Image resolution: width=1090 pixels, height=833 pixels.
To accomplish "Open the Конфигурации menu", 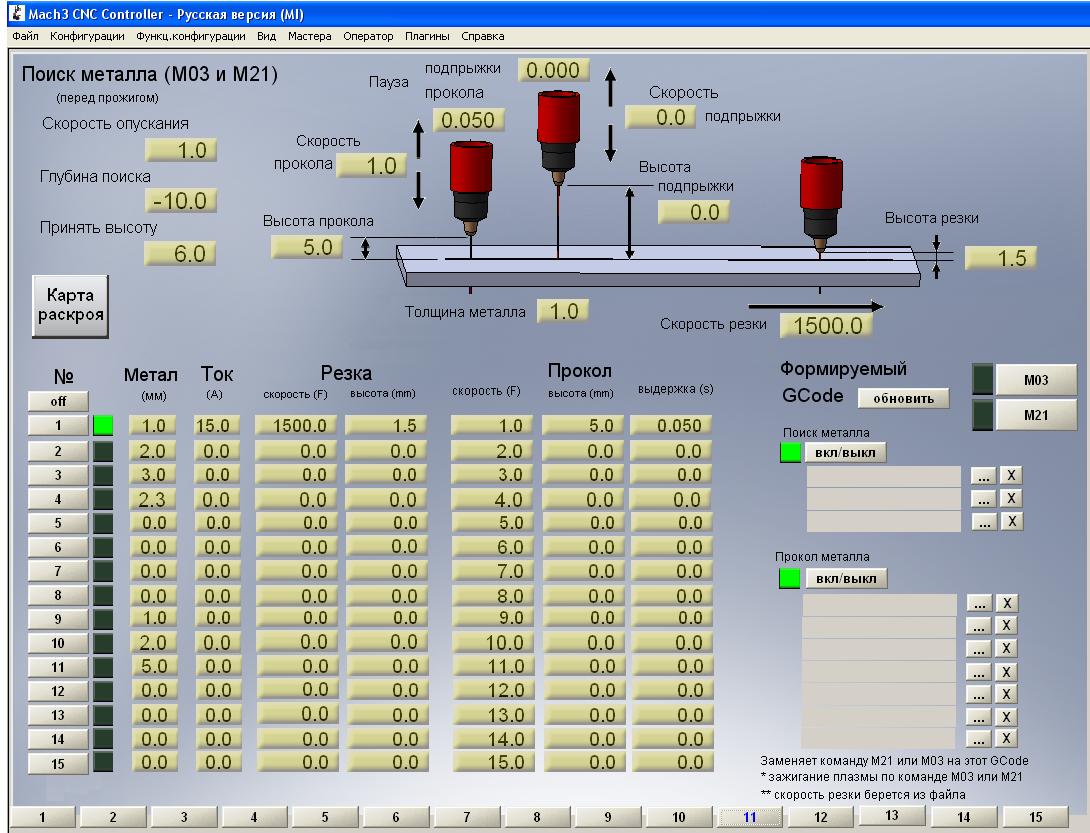I will pyautogui.click(x=87, y=36).
